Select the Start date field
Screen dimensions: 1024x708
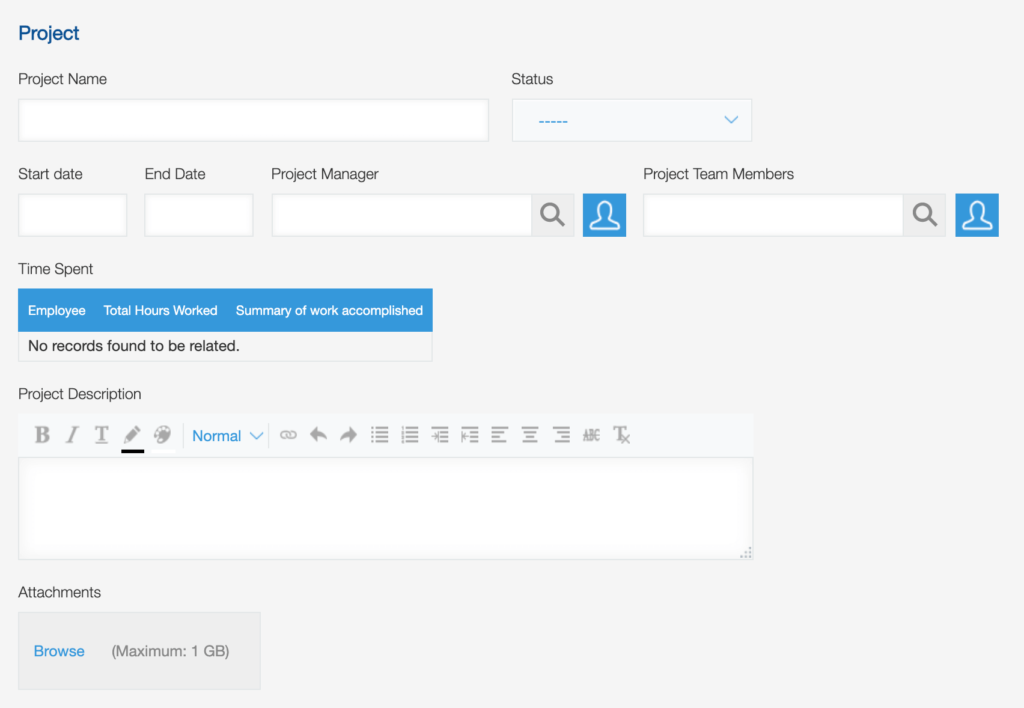click(72, 215)
